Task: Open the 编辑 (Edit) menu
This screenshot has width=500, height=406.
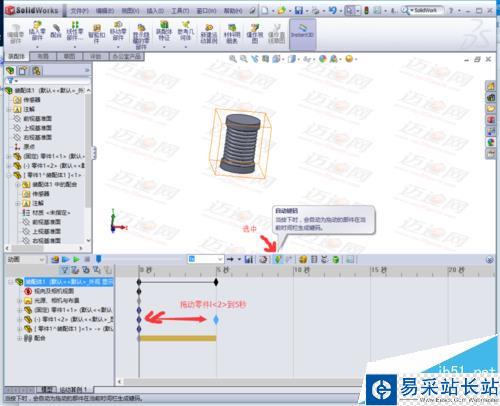Action: tap(105, 11)
